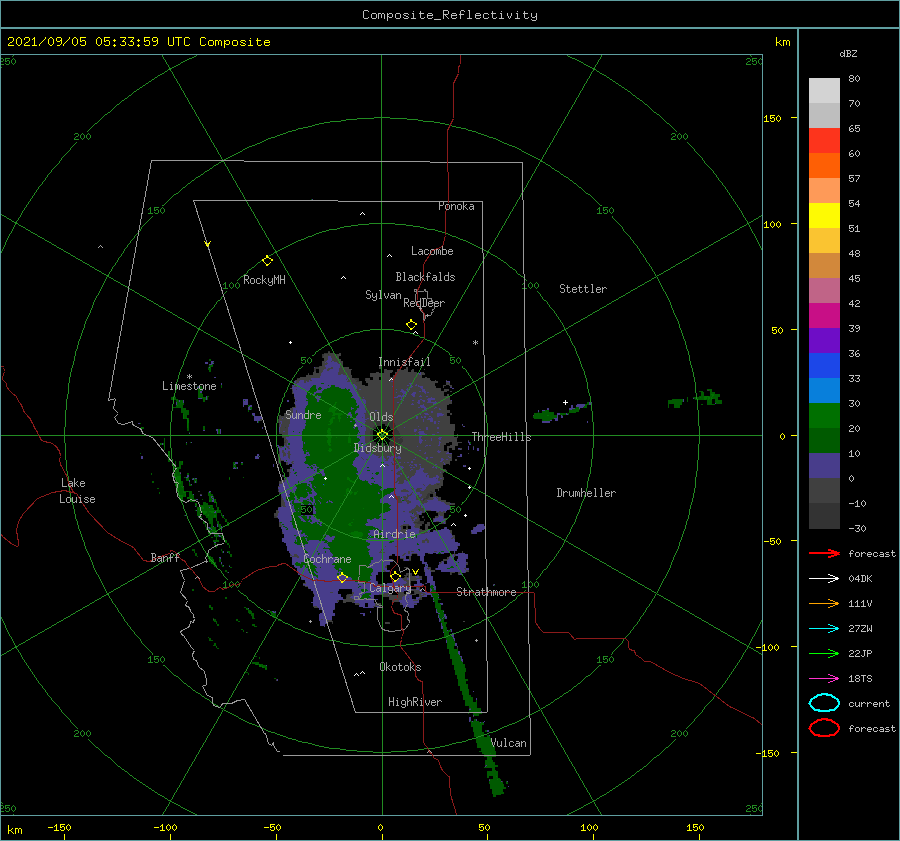Click the Strathmore city label

(x=486, y=592)
